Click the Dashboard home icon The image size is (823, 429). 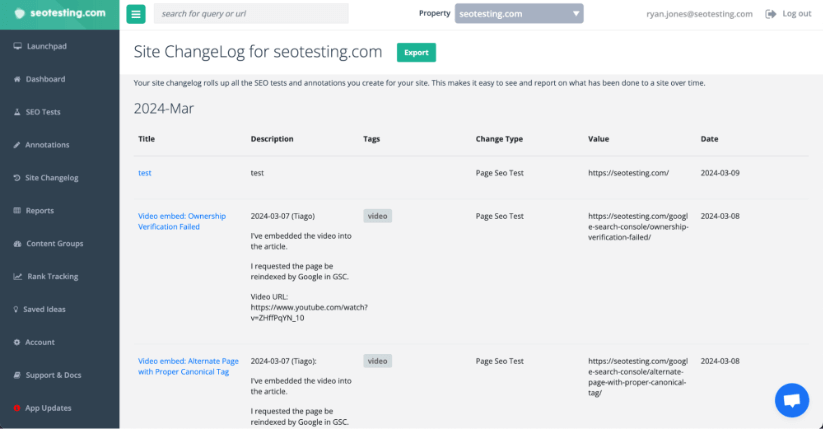click(x=17, y=79)
